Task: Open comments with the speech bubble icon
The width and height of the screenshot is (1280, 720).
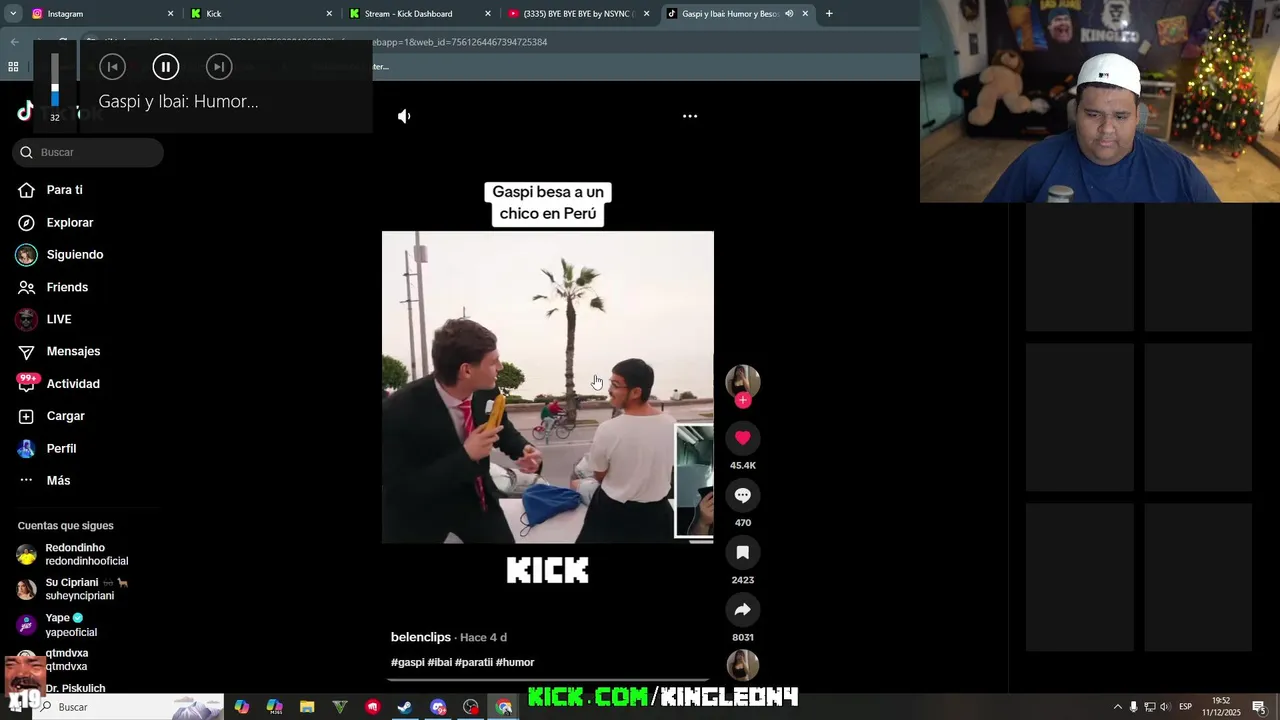Action: (x=742, y=495)
